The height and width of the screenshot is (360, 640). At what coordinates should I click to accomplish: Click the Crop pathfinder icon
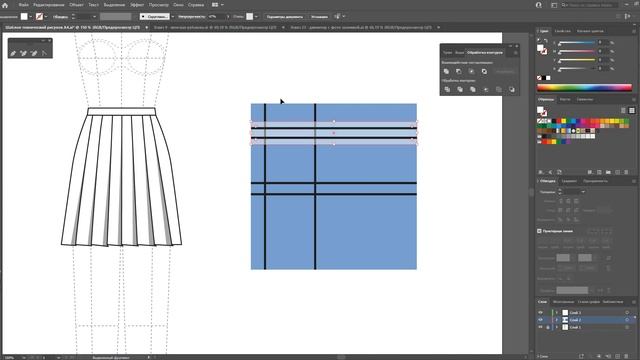pyautogui.click(x=486, y=89)
